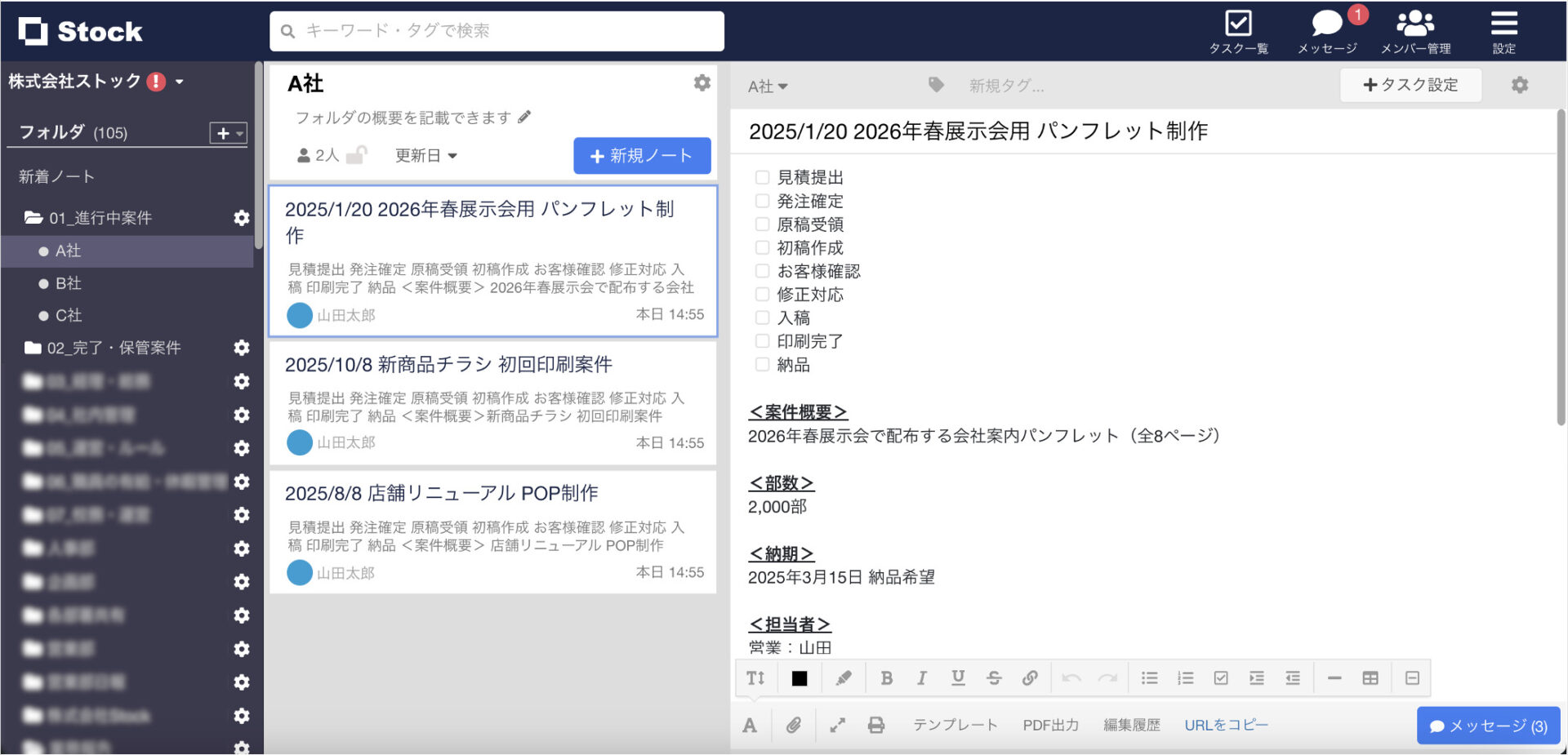Mark 初稿作成 as done

pos(762,247)
